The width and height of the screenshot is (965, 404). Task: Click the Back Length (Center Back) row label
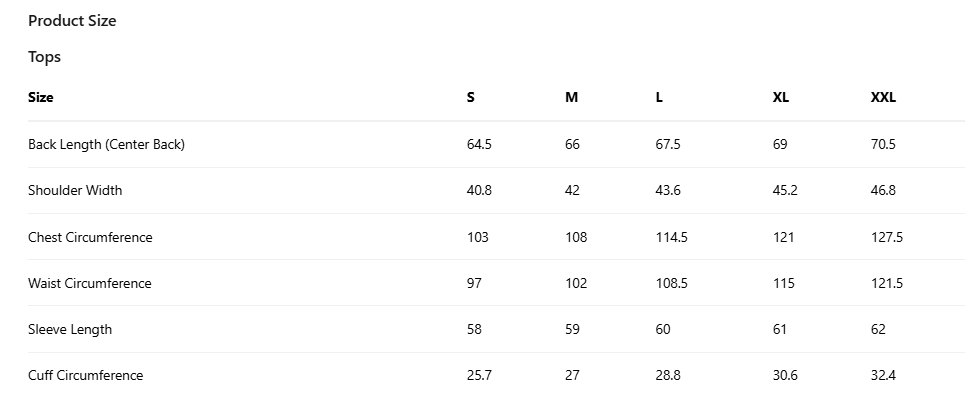106,144
